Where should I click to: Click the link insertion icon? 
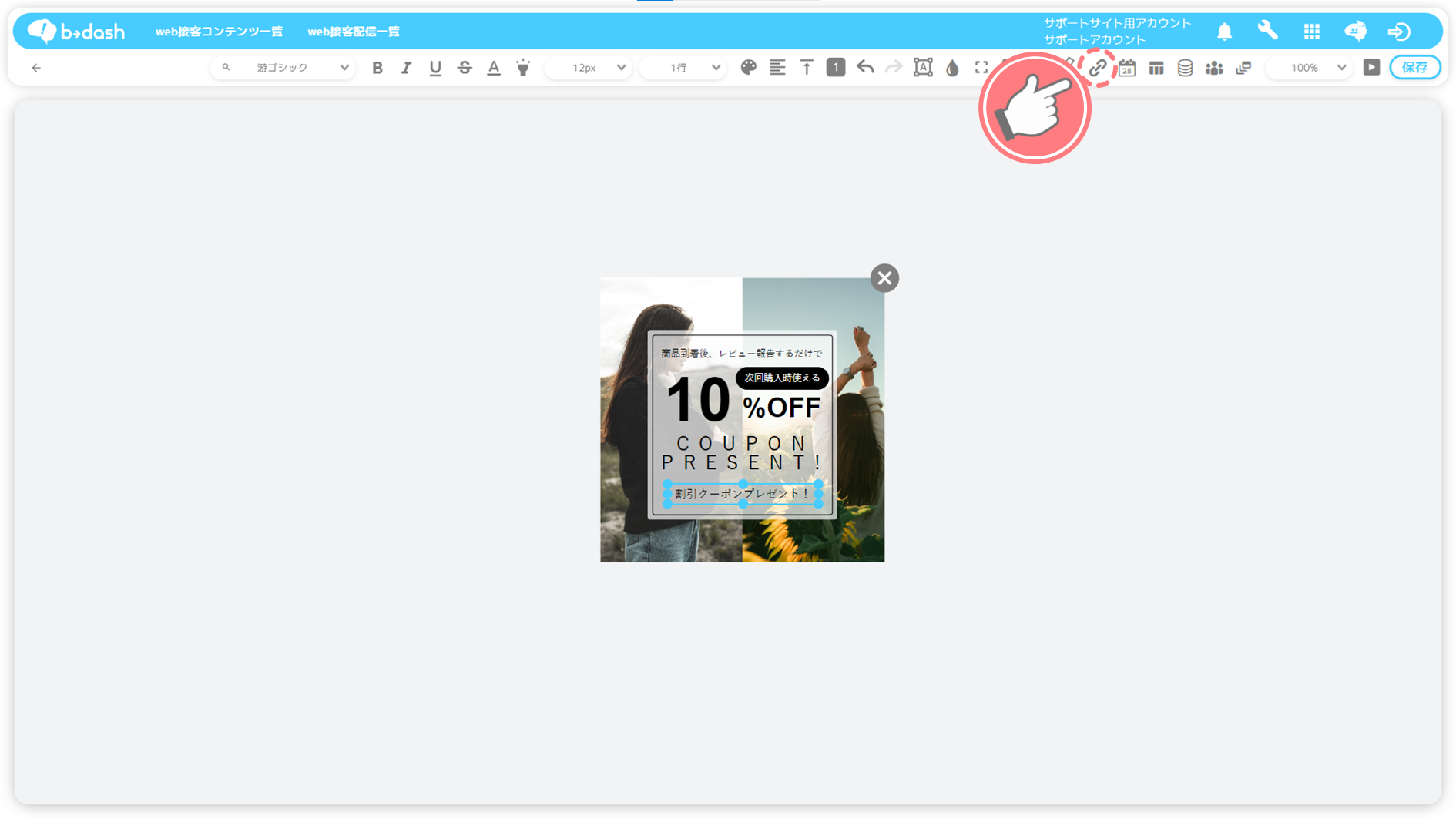coord(1098,68)
